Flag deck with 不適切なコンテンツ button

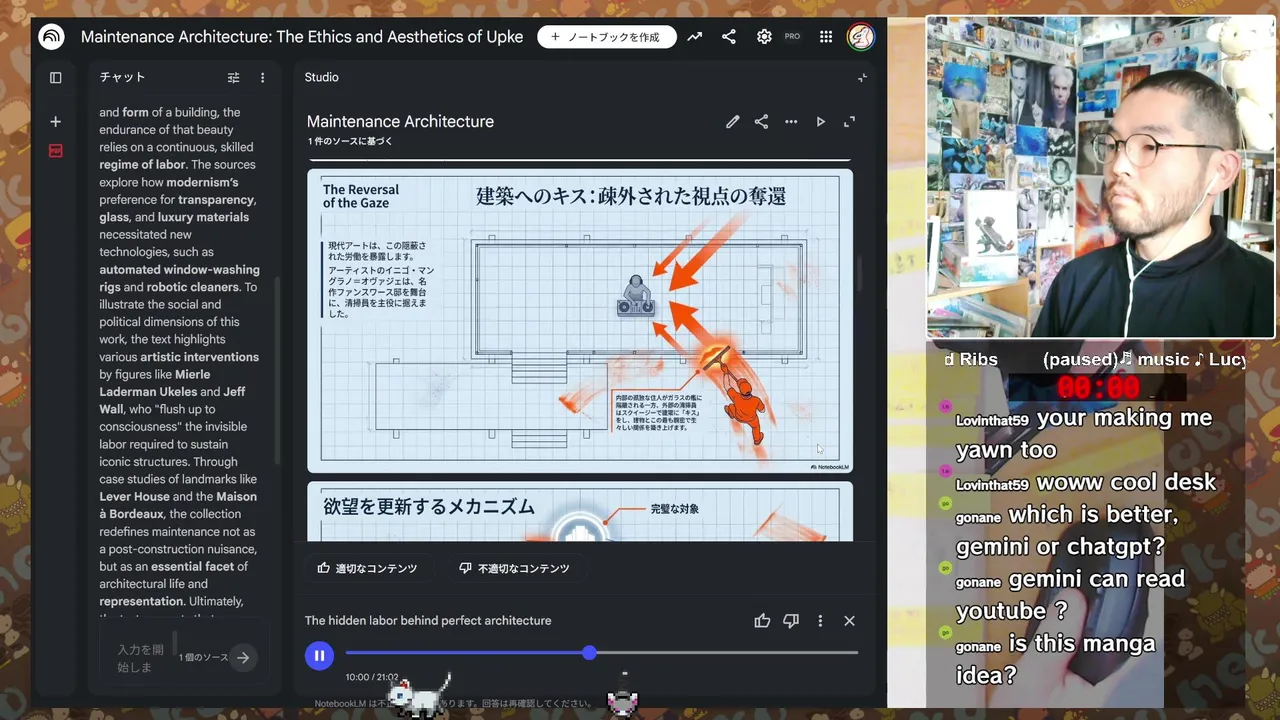pyautogui.click(x=514, y=568)
